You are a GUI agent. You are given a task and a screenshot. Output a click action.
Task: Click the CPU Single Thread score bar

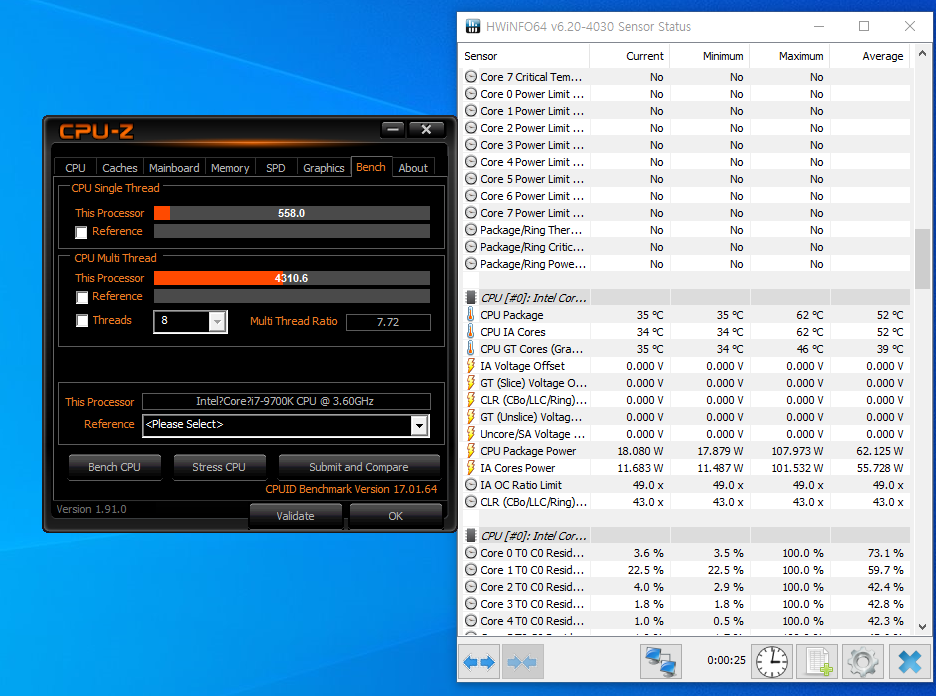point(292,213)
